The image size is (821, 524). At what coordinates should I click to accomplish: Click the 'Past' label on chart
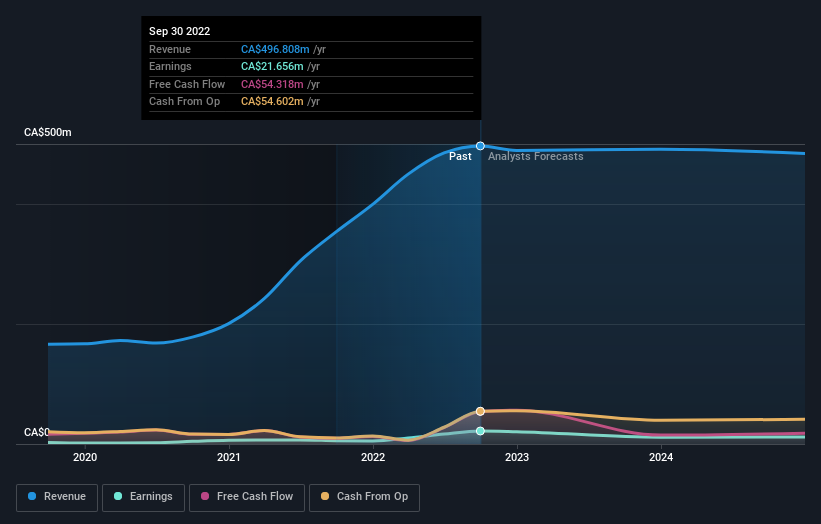coord(460,157)
